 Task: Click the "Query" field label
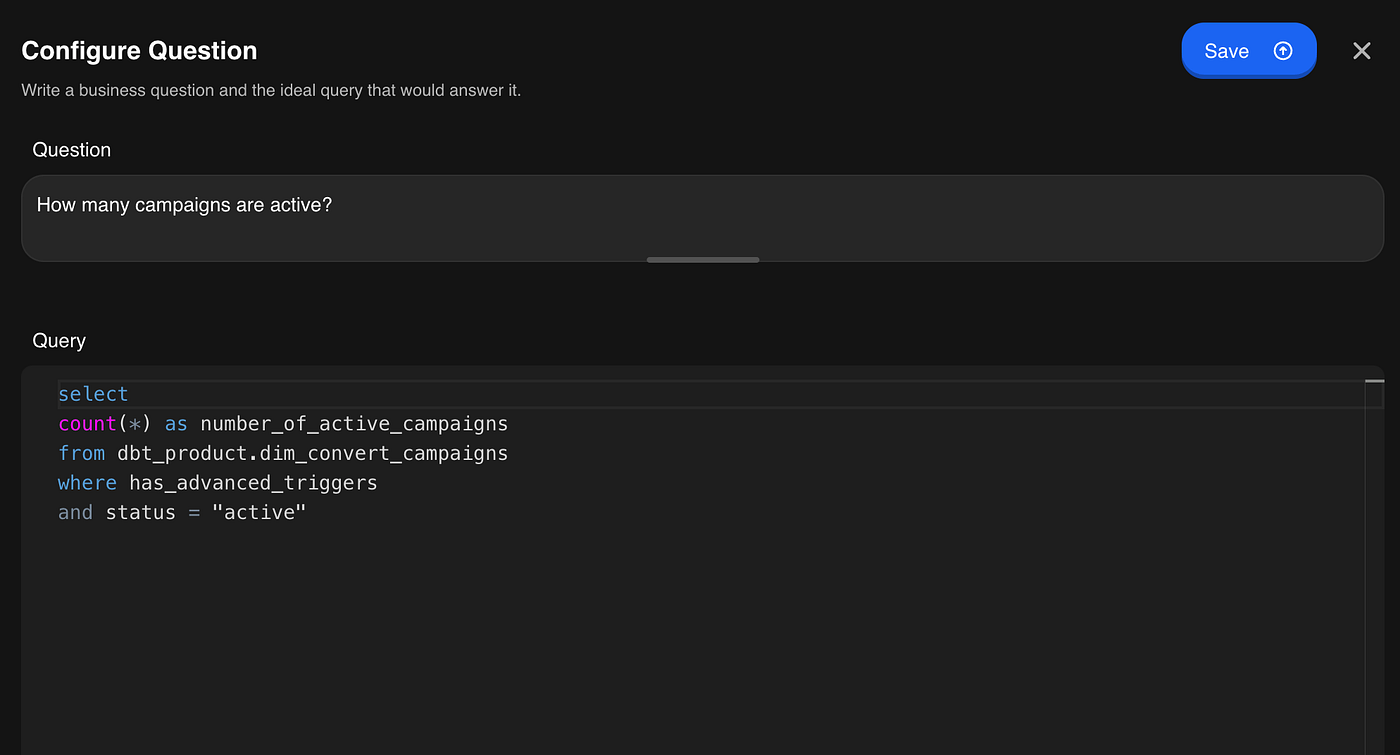point(59,341)
